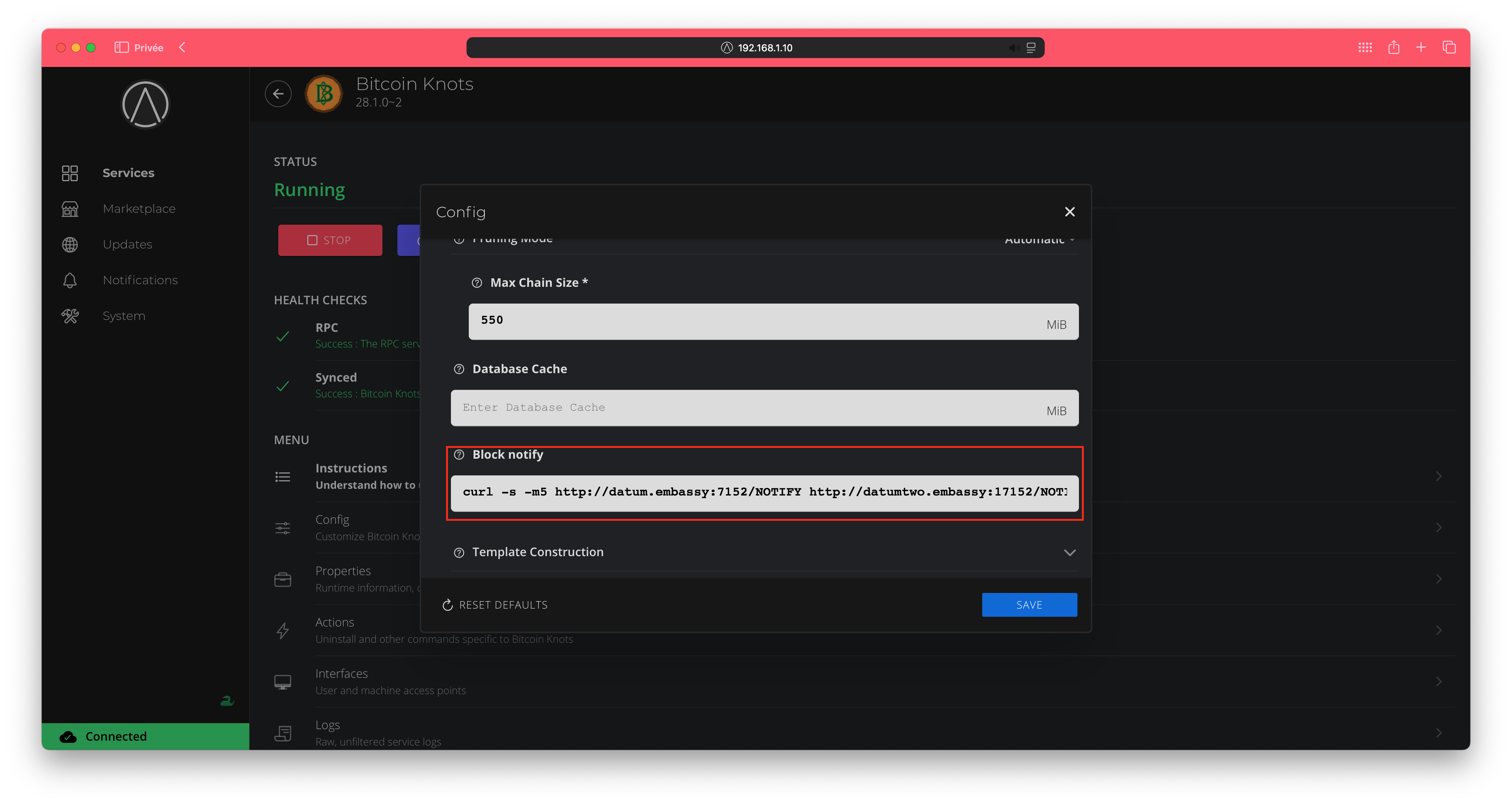Open a new Safari tab with plus
The image size is (1512, 805).
point(1420,47)
